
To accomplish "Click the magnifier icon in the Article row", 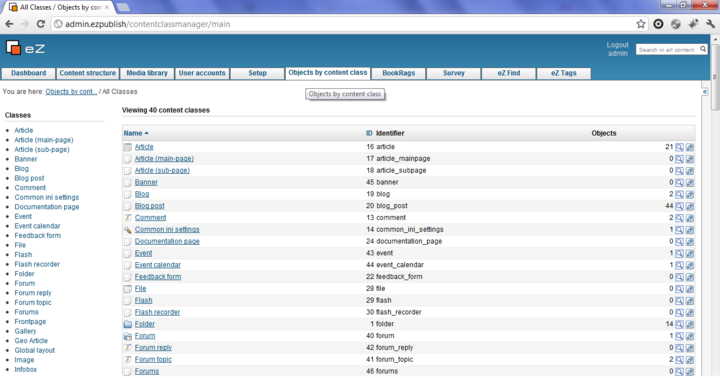I will point(679,147).
